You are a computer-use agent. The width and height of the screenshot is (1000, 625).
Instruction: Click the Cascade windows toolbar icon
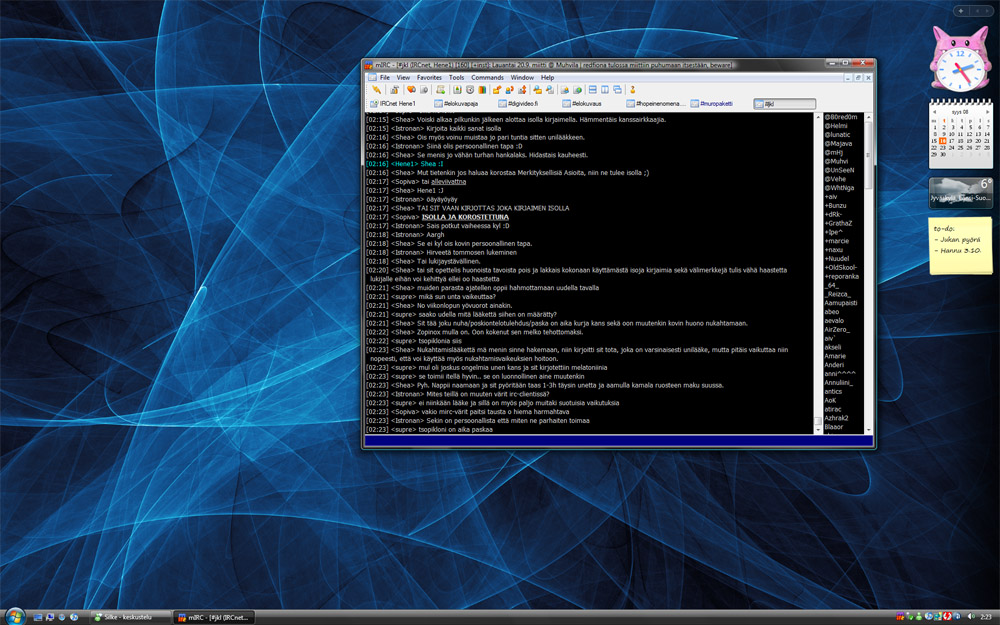tap(617, 90)
